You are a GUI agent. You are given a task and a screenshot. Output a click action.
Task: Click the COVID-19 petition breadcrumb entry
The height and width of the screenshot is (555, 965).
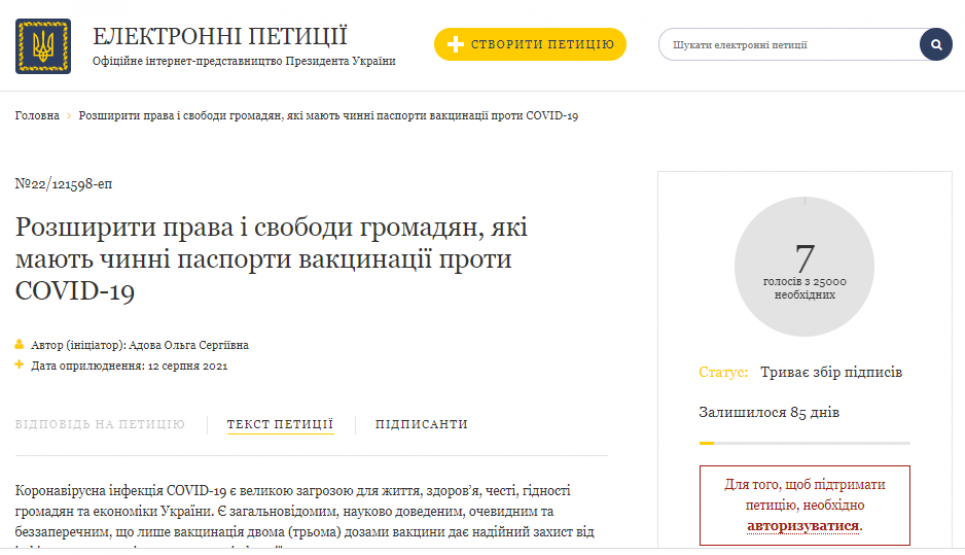tap(328, 116)
